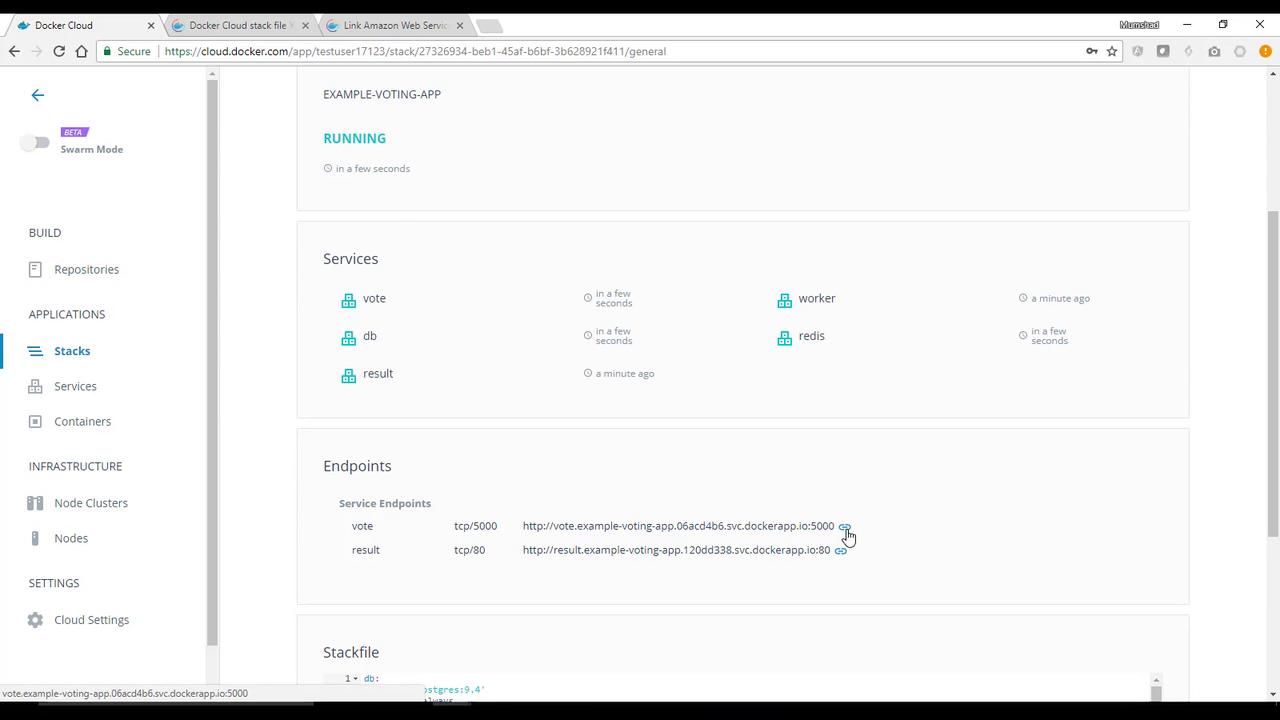The width and height of the screenshot is (1280, 720).
Task: Click the sidebar vertical scrollbar
Action: (212, 360)
